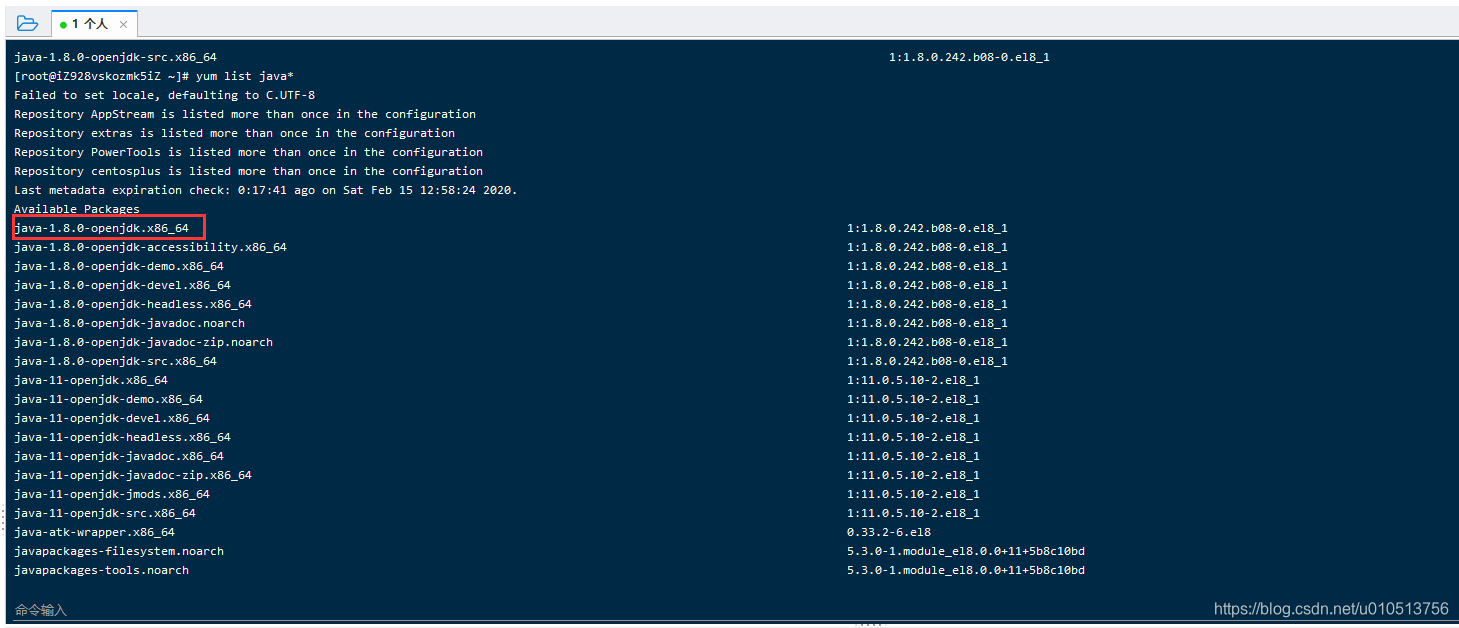Select package name java-1.8.0-openjdk.x86_64
Viewport: 1459px width, 628px height.
pos(101,228)
